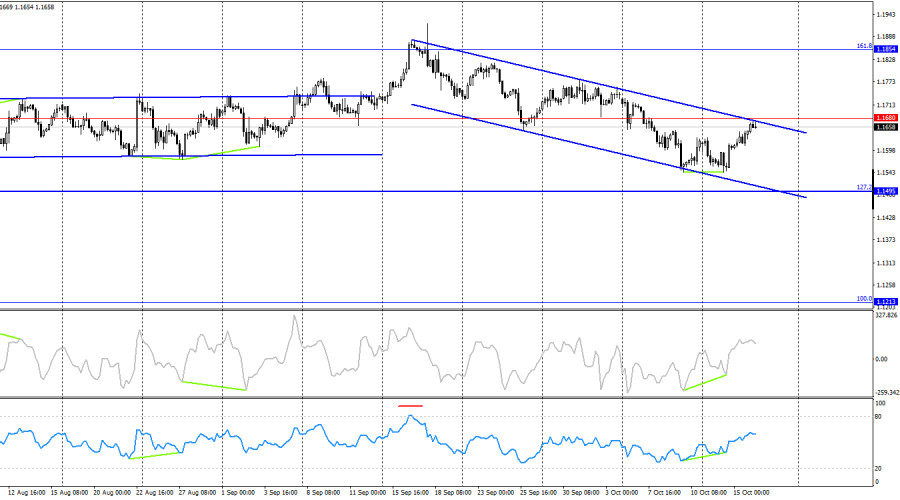Click the 10 Oct 08:00 date label
Image resolution: width=900 pixels, height=500 pixels.
pos(708,493)
